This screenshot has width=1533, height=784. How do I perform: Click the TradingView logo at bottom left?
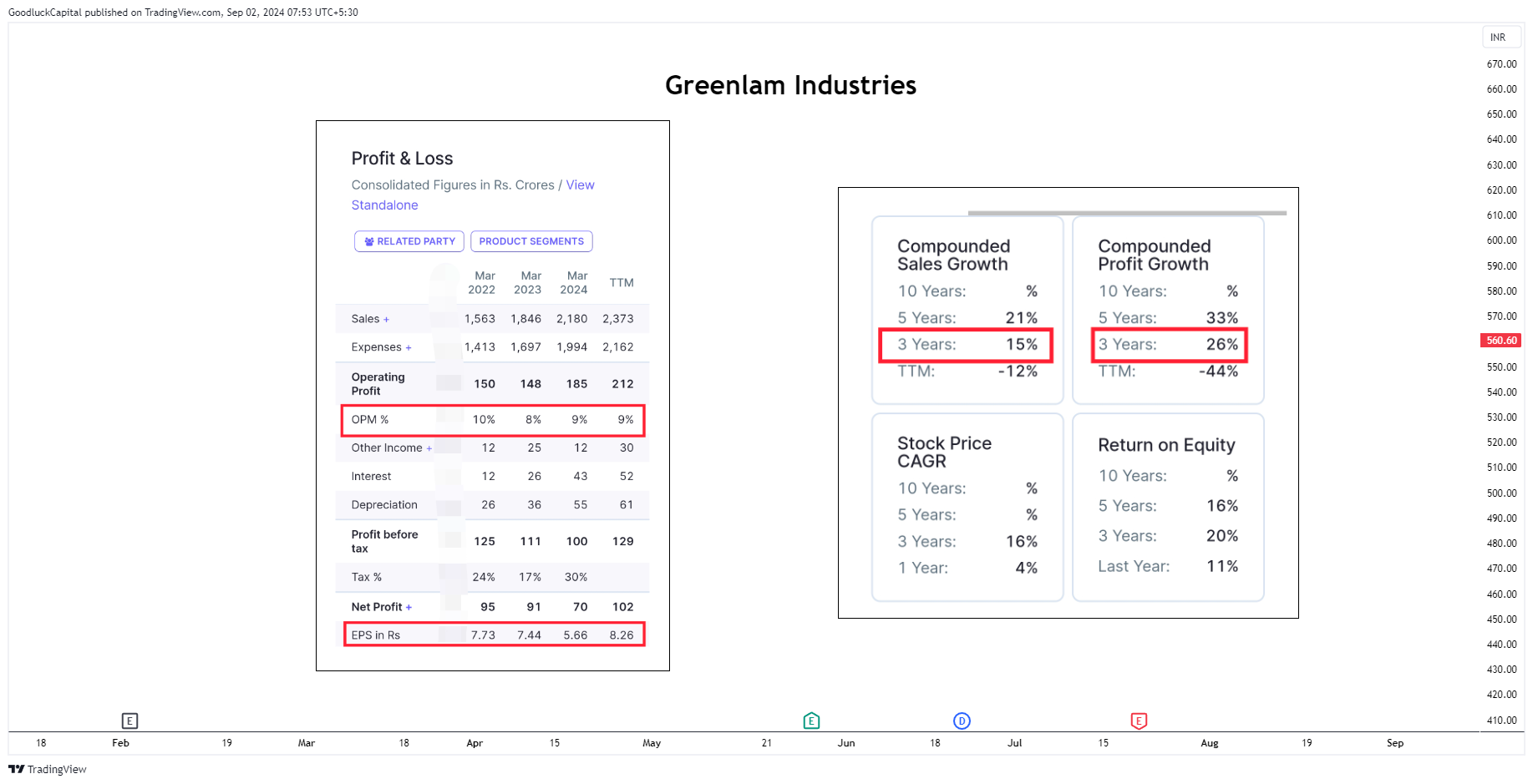(48, 769)
